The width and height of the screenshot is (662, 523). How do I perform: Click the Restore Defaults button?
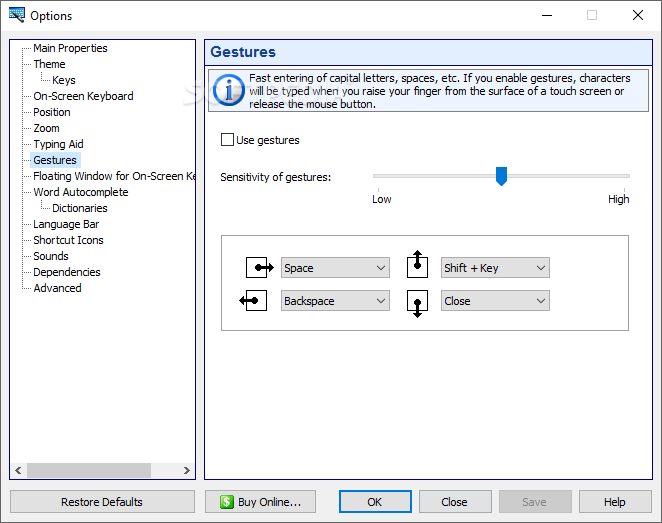[102, 501]
